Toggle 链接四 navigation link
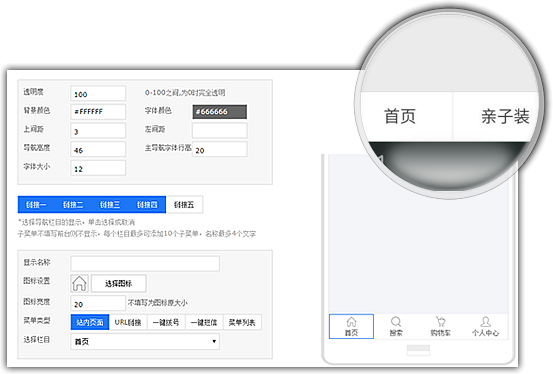 [147, 205]
